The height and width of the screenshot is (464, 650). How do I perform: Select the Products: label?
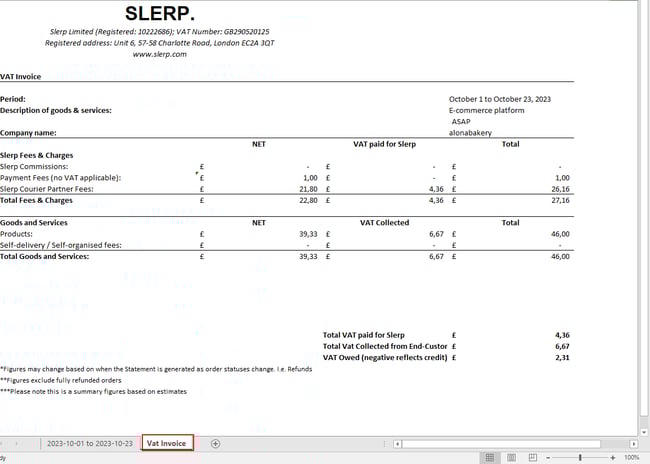click(x=16, y=234)
